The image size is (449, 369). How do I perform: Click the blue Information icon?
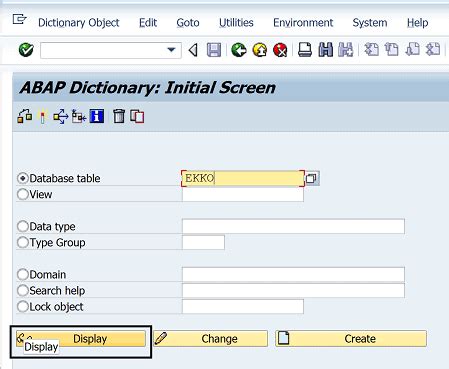point(97,116)
